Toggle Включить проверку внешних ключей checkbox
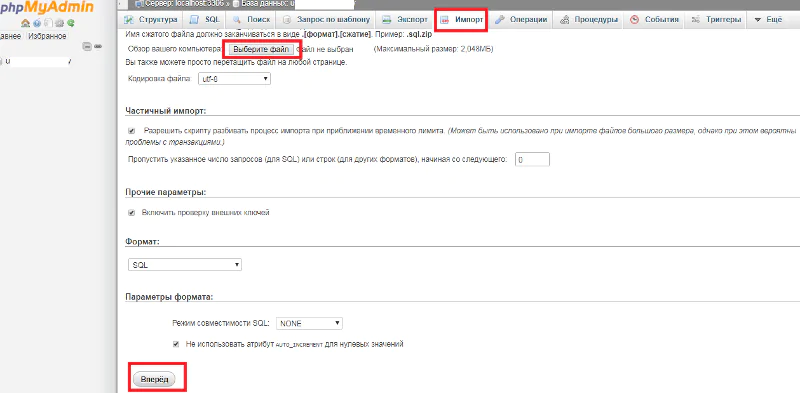 pos(132,213)
